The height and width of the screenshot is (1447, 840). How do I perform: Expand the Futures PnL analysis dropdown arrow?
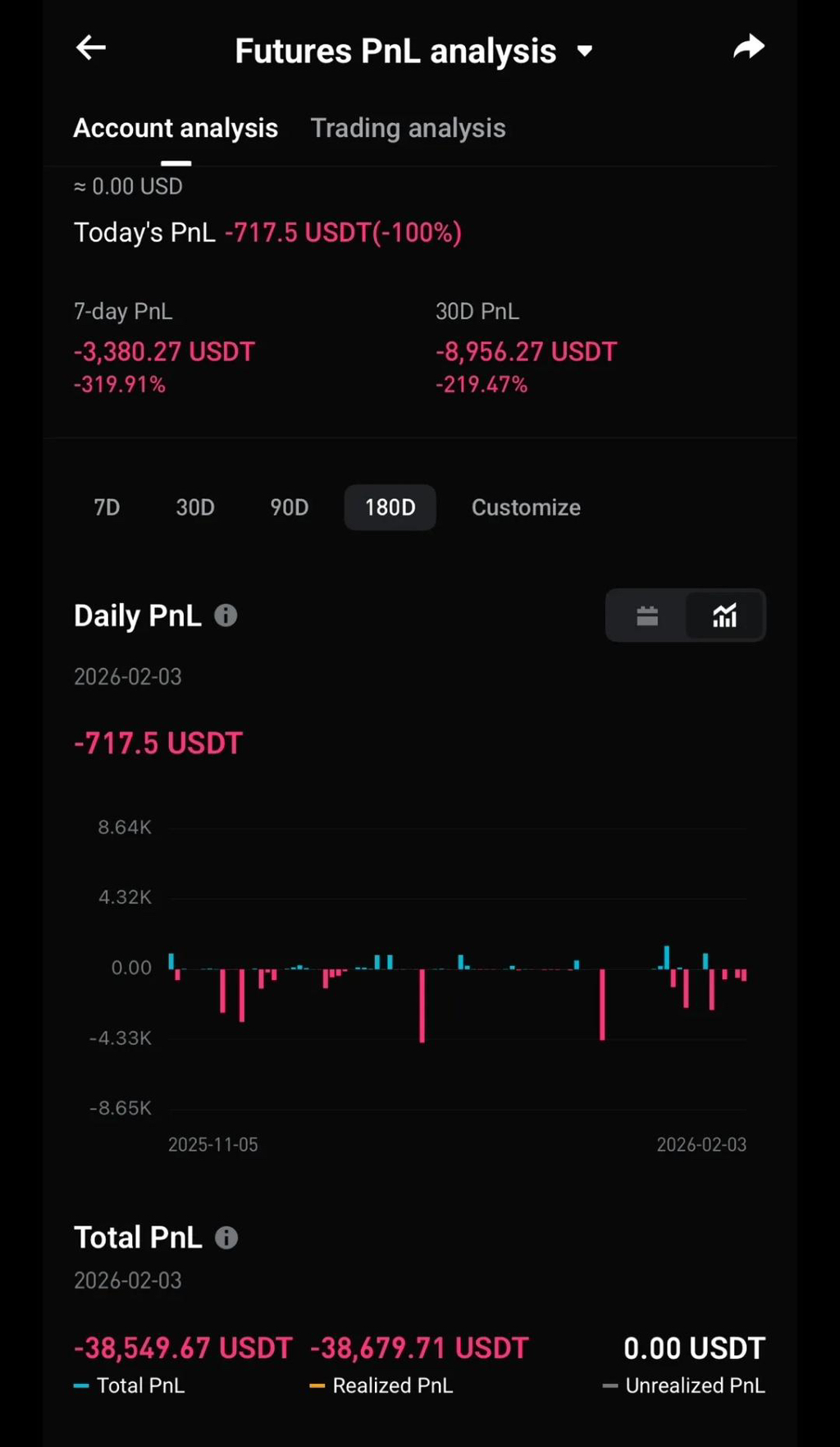(x=585, y=52)
